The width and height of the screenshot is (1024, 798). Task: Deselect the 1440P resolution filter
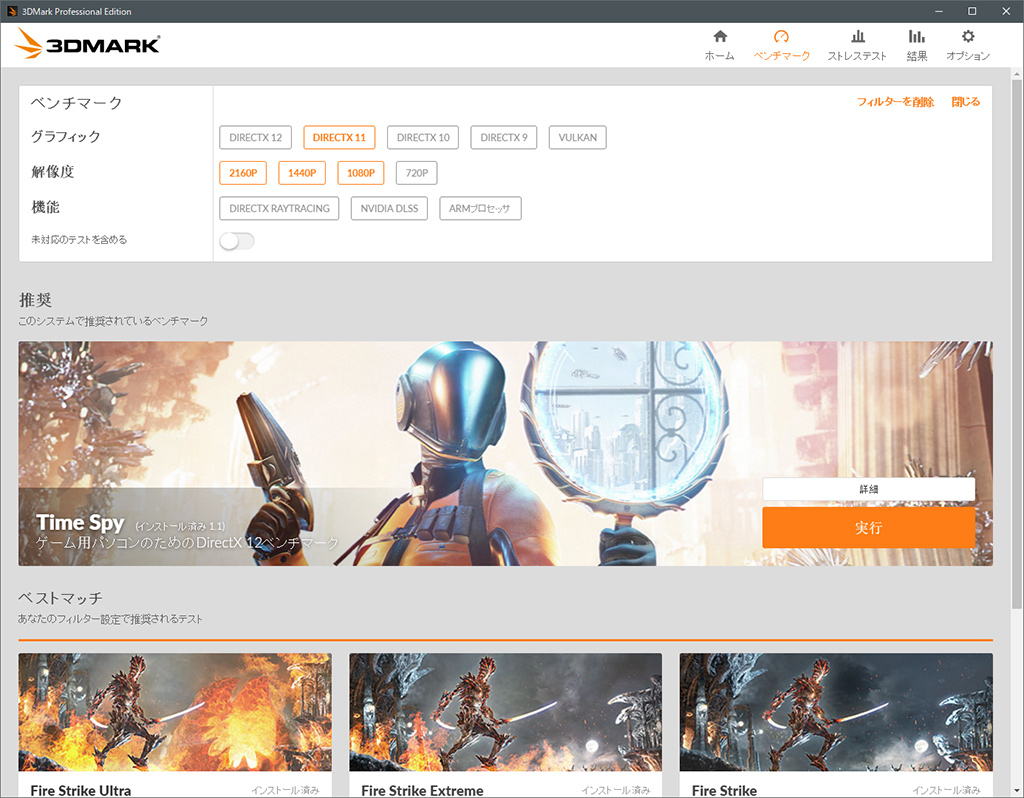[x=302, y=173]
